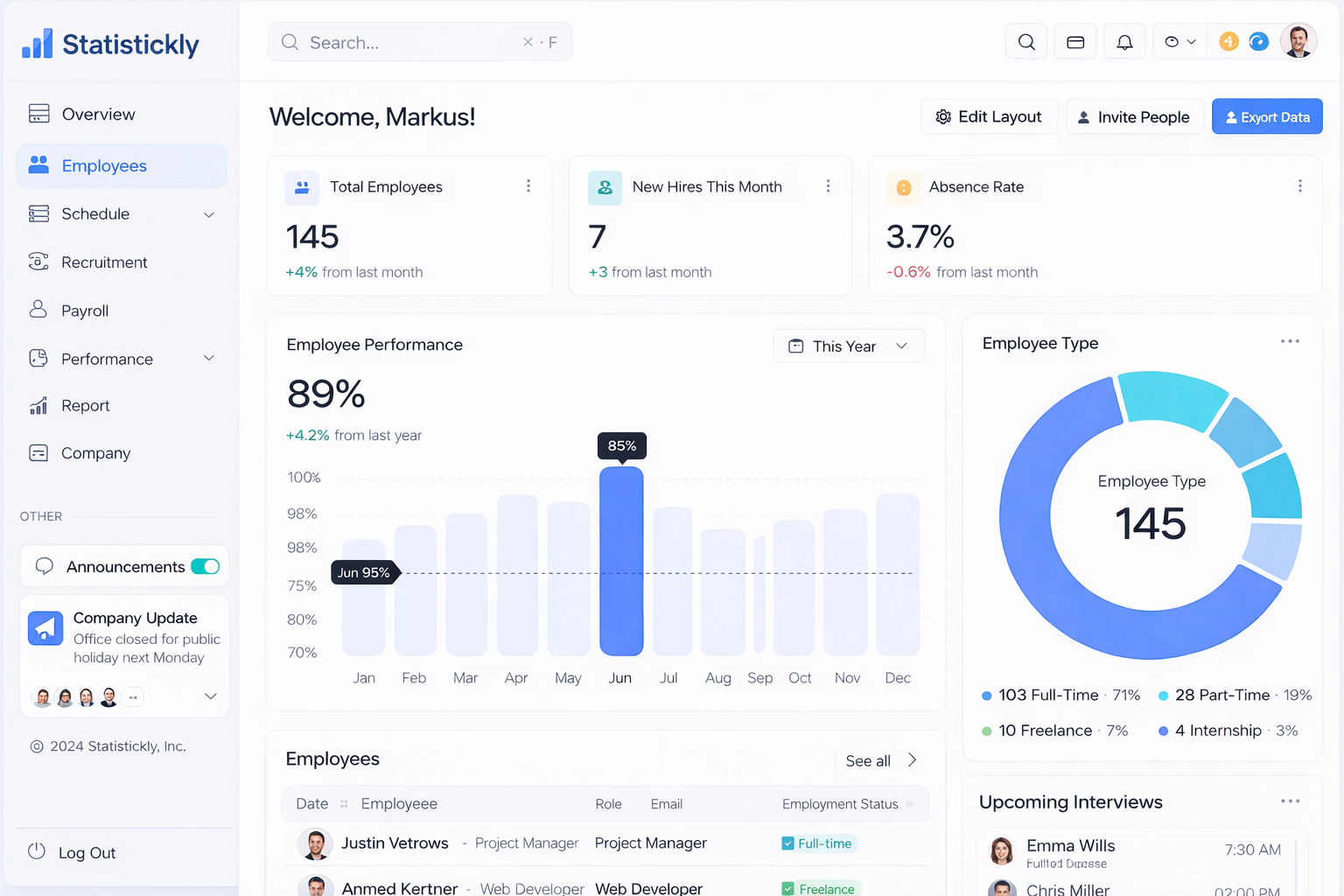Open the notifications bell
Viewport: 1344px width, 896px height.
[1124, 42]
